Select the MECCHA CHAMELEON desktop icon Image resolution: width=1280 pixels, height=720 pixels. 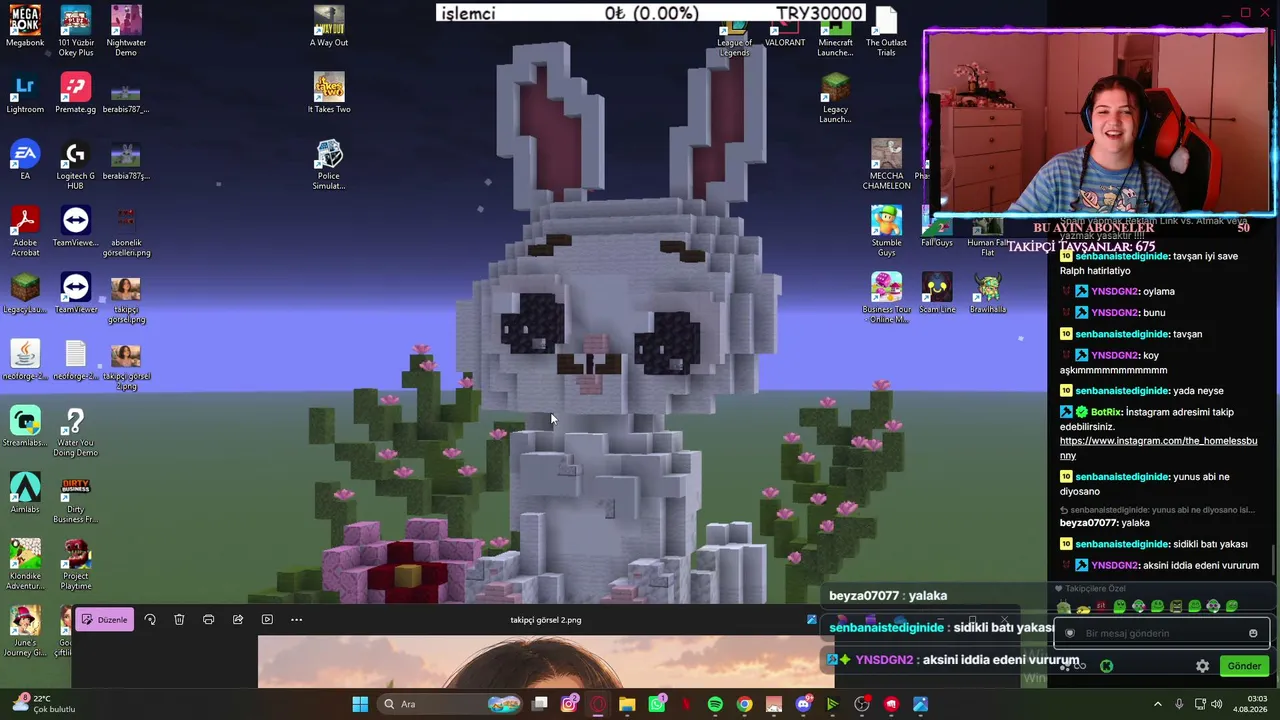coord(886,165)
